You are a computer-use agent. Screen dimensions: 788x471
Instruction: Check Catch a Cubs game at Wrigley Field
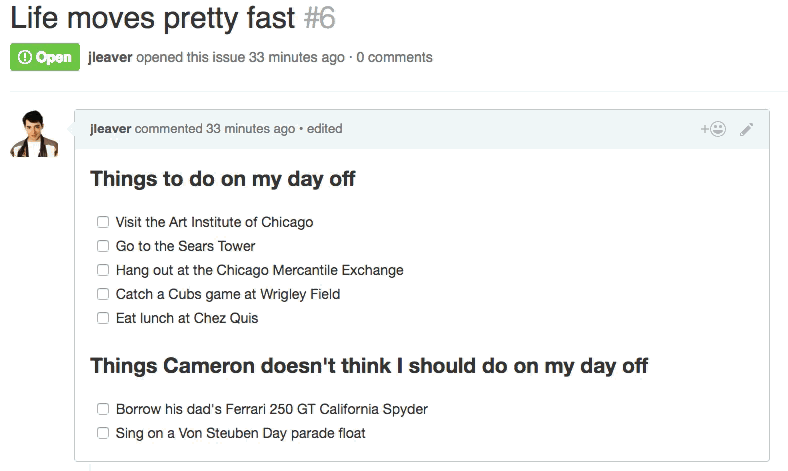tap(103, 294)
